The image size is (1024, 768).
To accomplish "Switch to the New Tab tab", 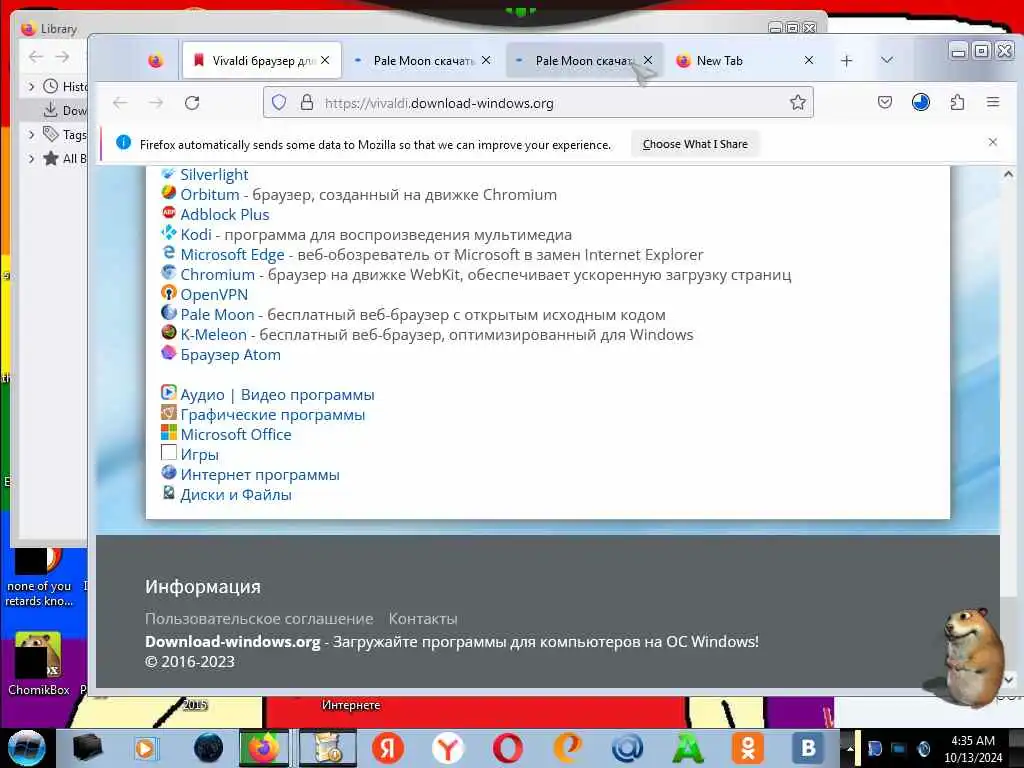I will (746, 61).
